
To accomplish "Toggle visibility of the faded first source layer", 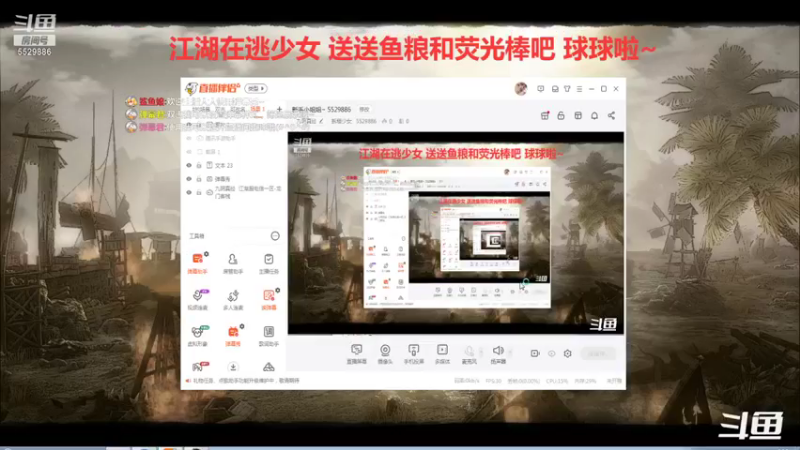I will (189, 138).
